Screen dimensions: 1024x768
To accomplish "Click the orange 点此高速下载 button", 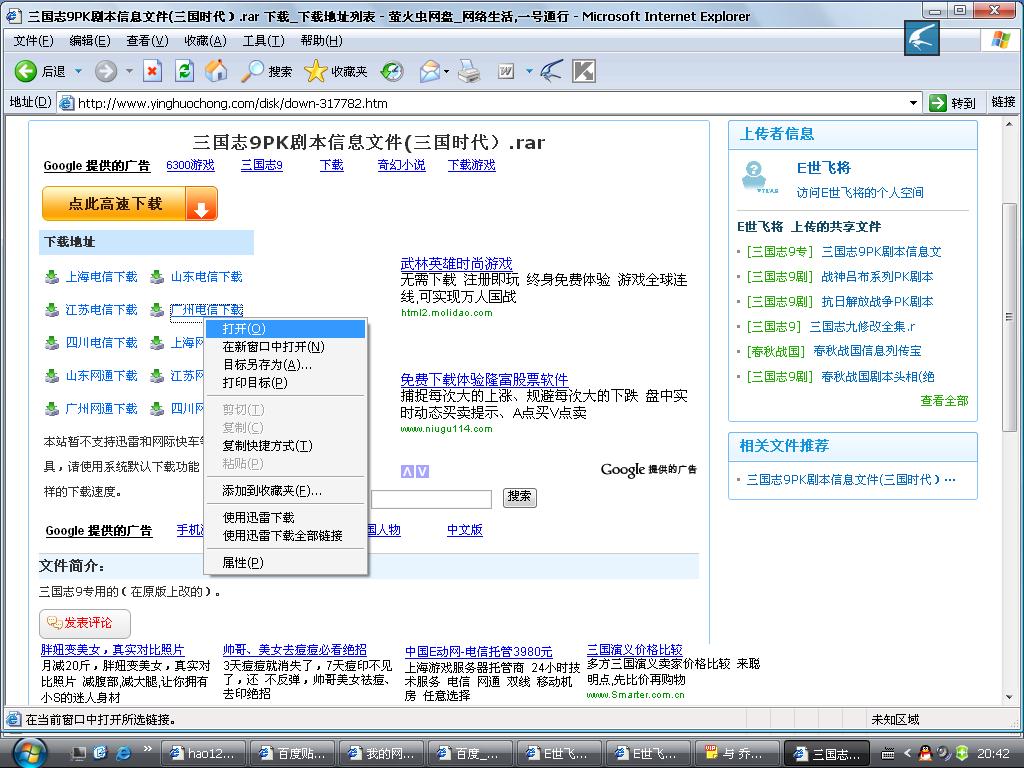I will (129, 204).
